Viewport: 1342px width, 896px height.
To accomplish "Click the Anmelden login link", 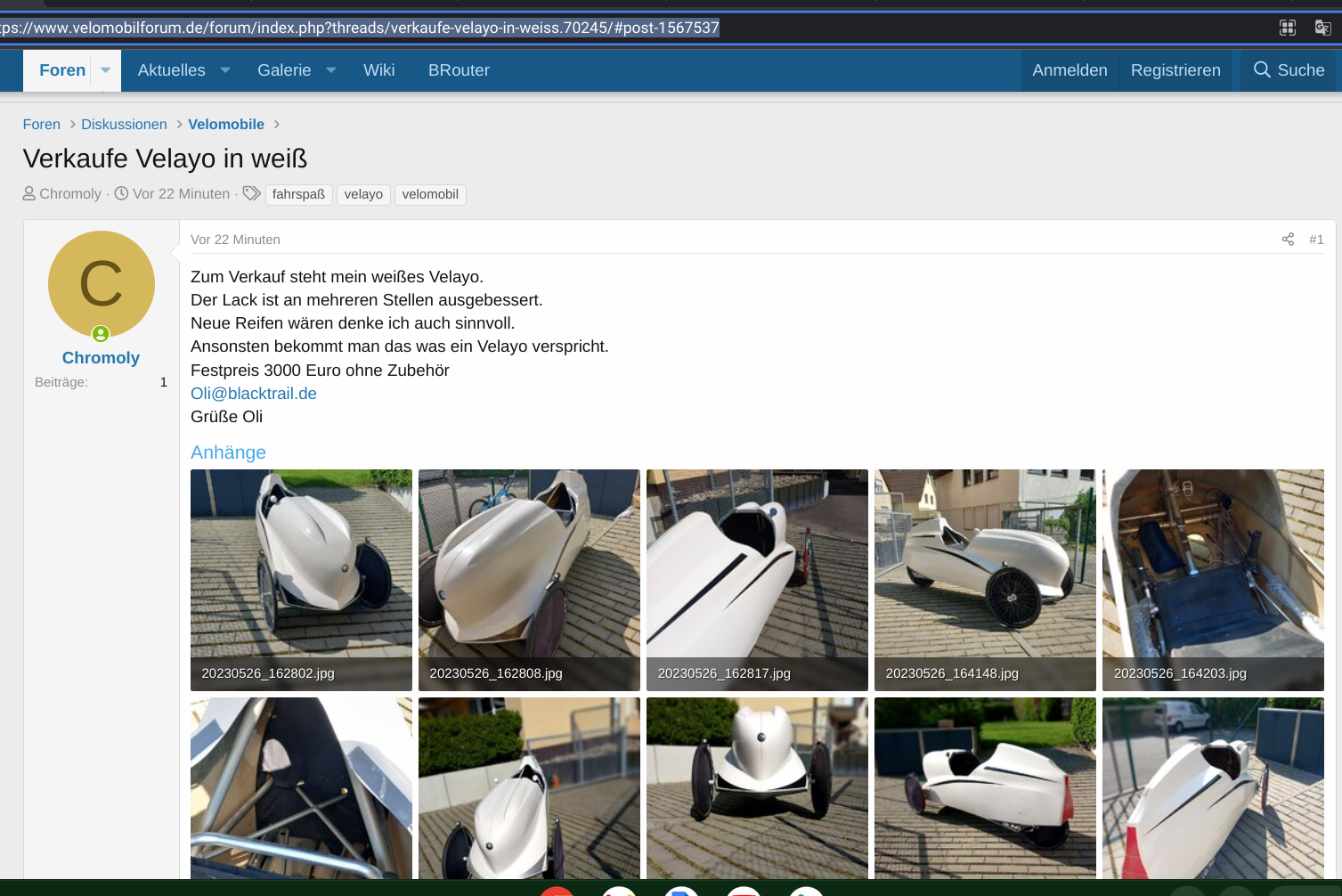I will click(1070, 70).
